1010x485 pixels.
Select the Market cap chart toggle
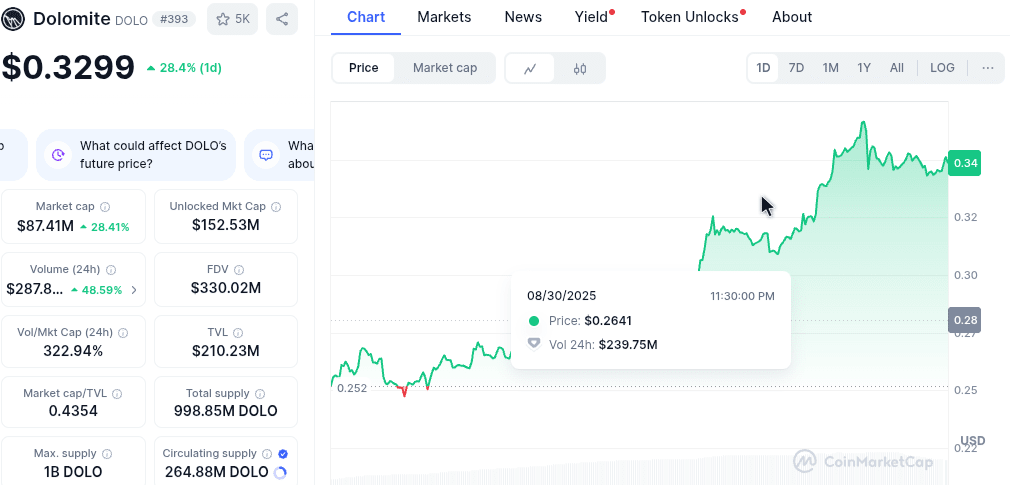[x=445, y=68]
